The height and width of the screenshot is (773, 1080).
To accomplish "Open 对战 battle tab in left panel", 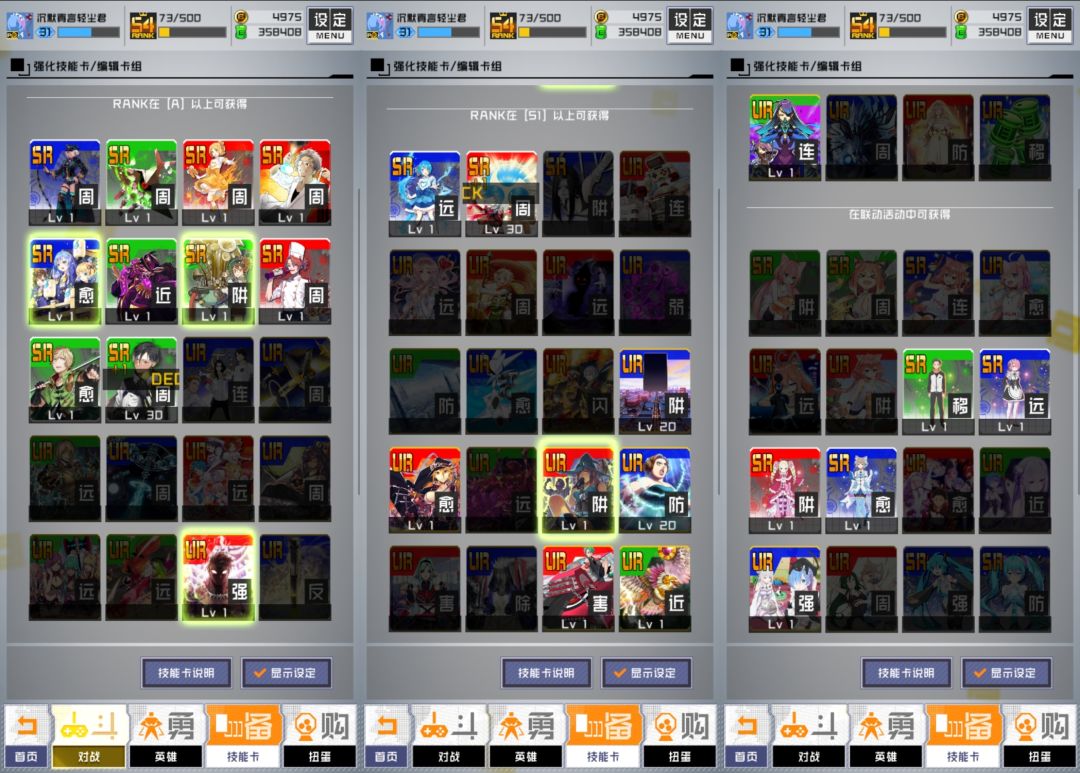I will (x=89, y=735).
